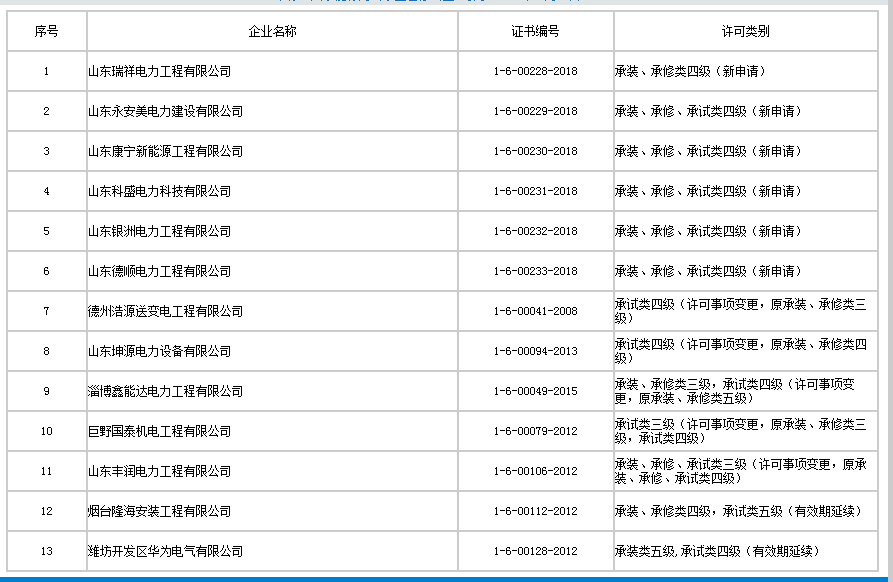893x582 pixels.
Task: Click permit category for 山东坤源电力设备有限公司
Action: pyautogui.click(x=741, y=351)
